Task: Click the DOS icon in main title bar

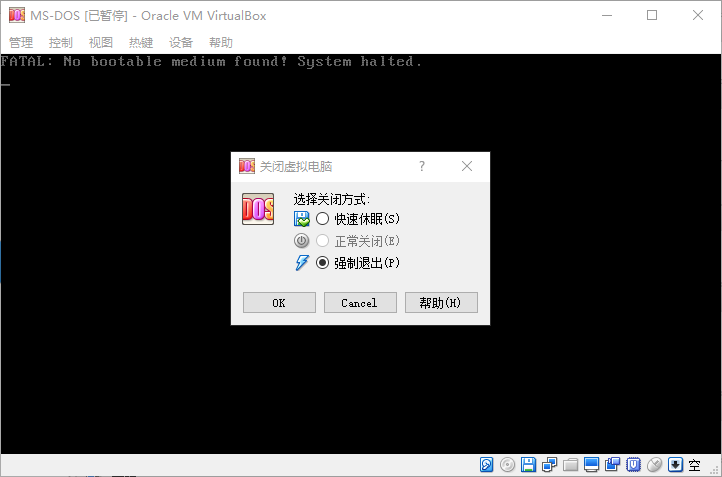Action: (17, 15)
